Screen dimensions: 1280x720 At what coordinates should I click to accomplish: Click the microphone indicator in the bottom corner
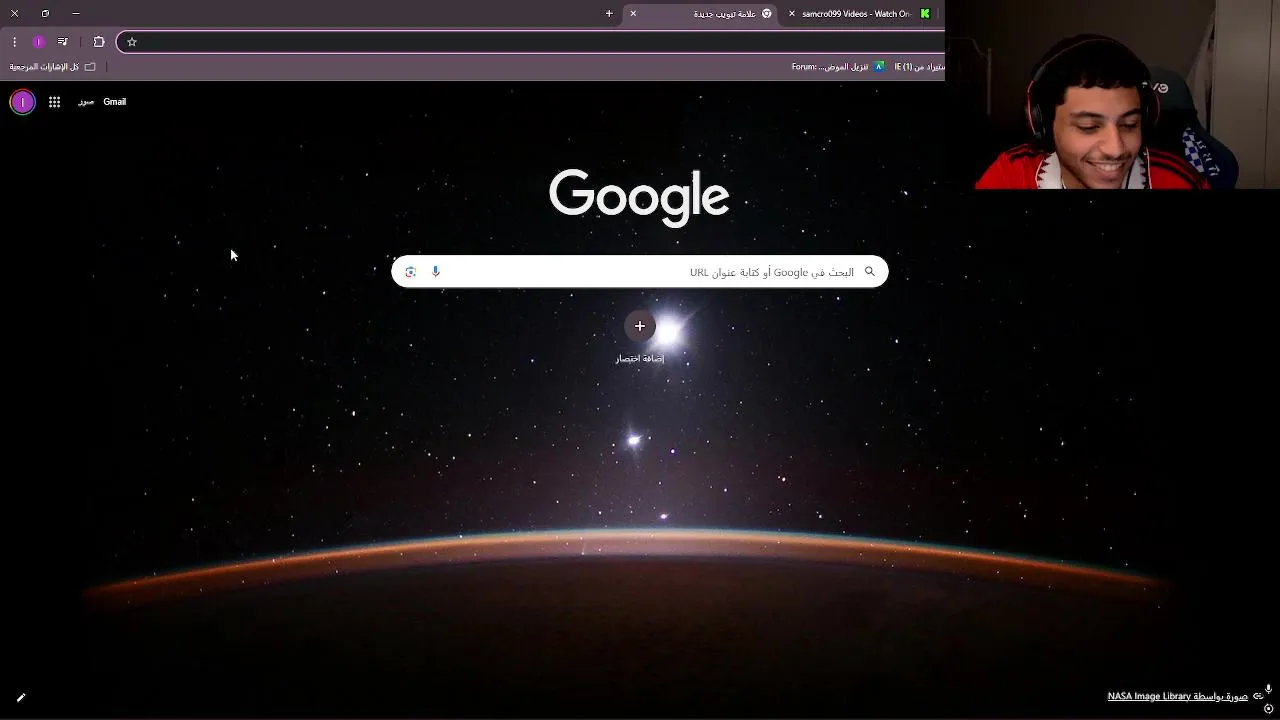1269,689
